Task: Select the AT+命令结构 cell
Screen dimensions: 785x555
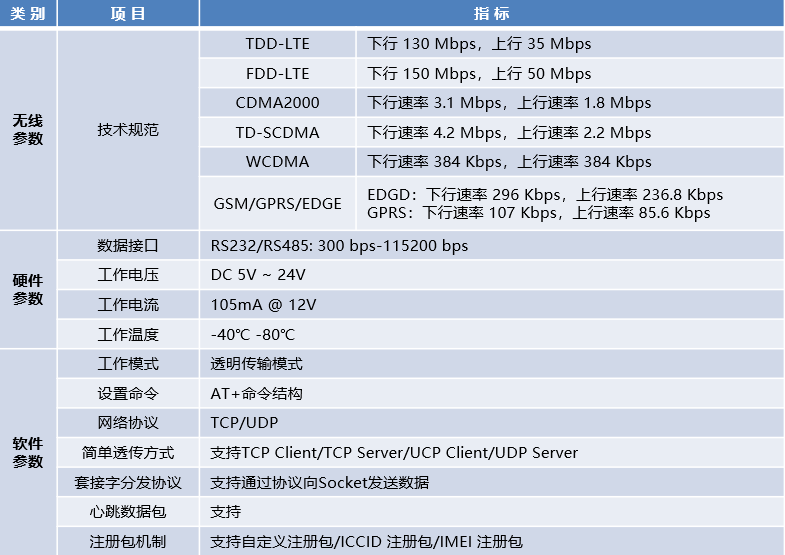Action: coord(492,393)
